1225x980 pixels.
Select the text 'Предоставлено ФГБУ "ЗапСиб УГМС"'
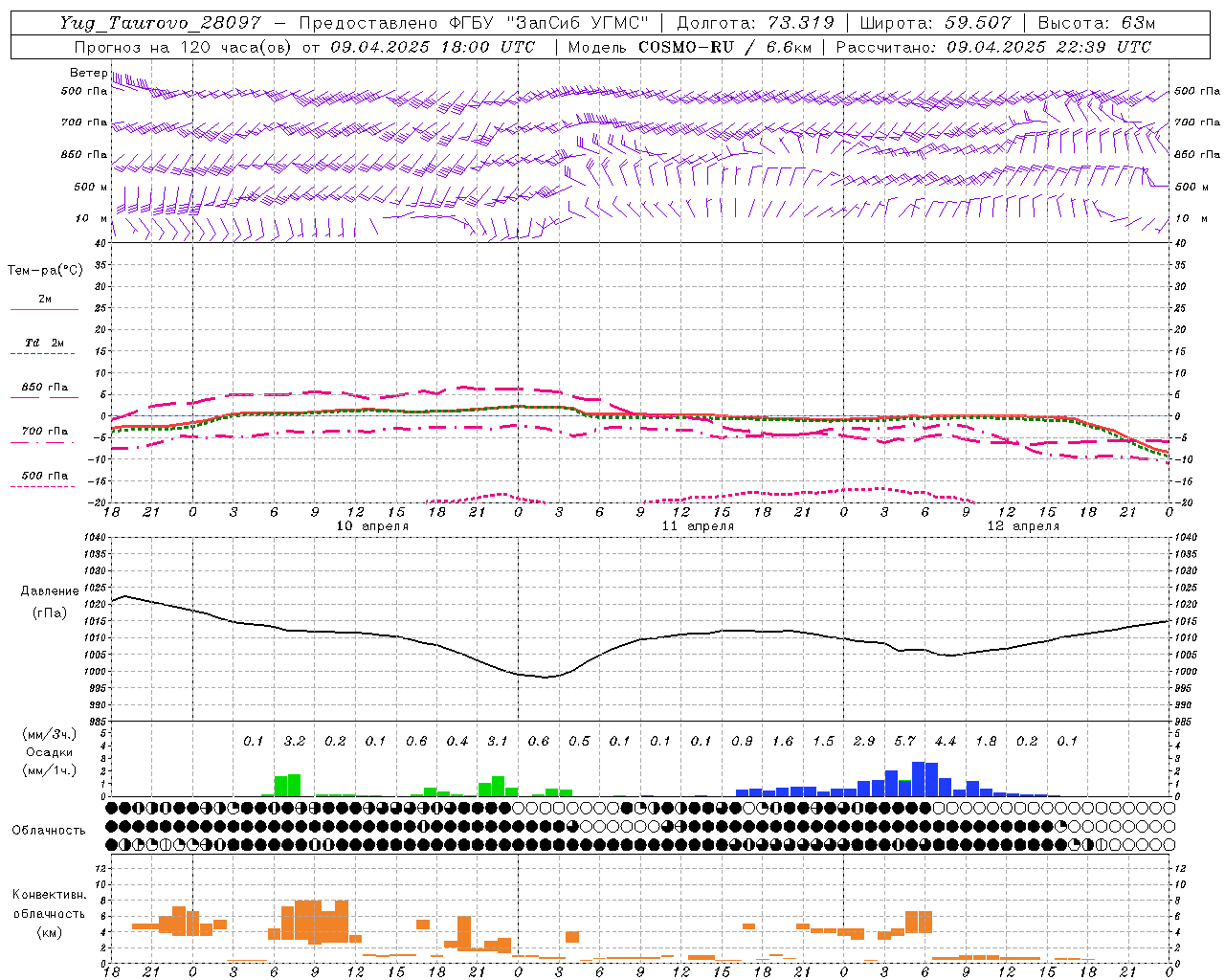474,23
